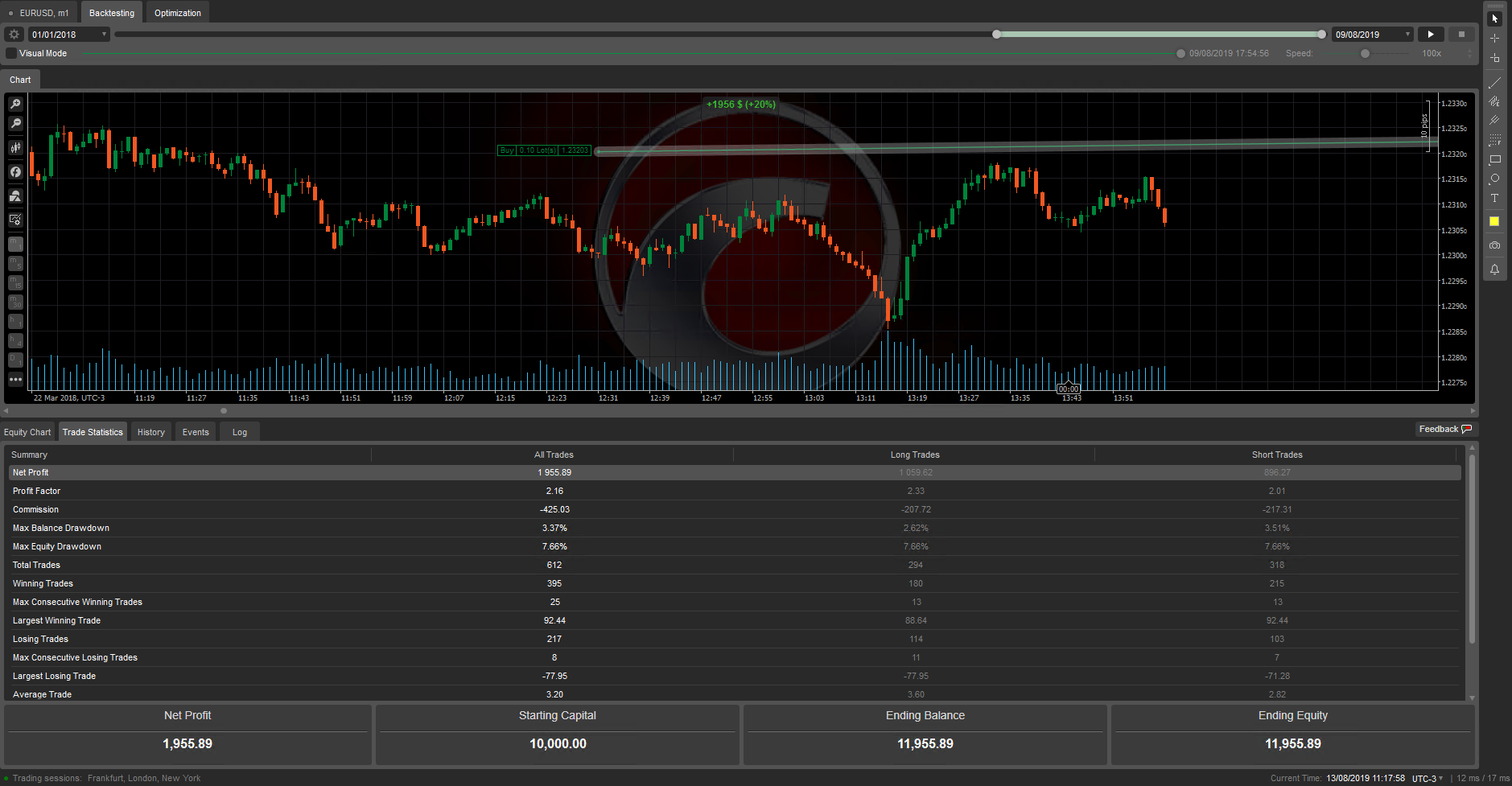Select the Commission row
Viewport: 1512px width, 786px height.
coord(735,509)
